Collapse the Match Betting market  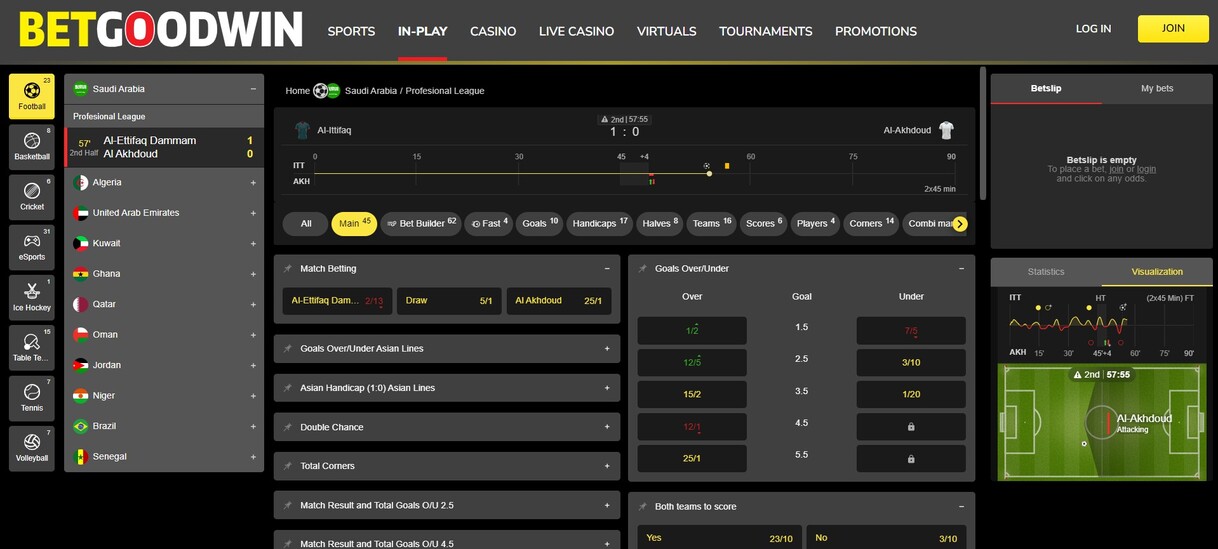click(x=607, y=269)
